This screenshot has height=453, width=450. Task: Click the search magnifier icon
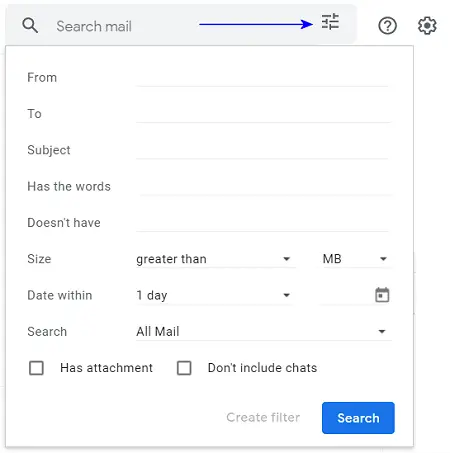pos(30,25)
